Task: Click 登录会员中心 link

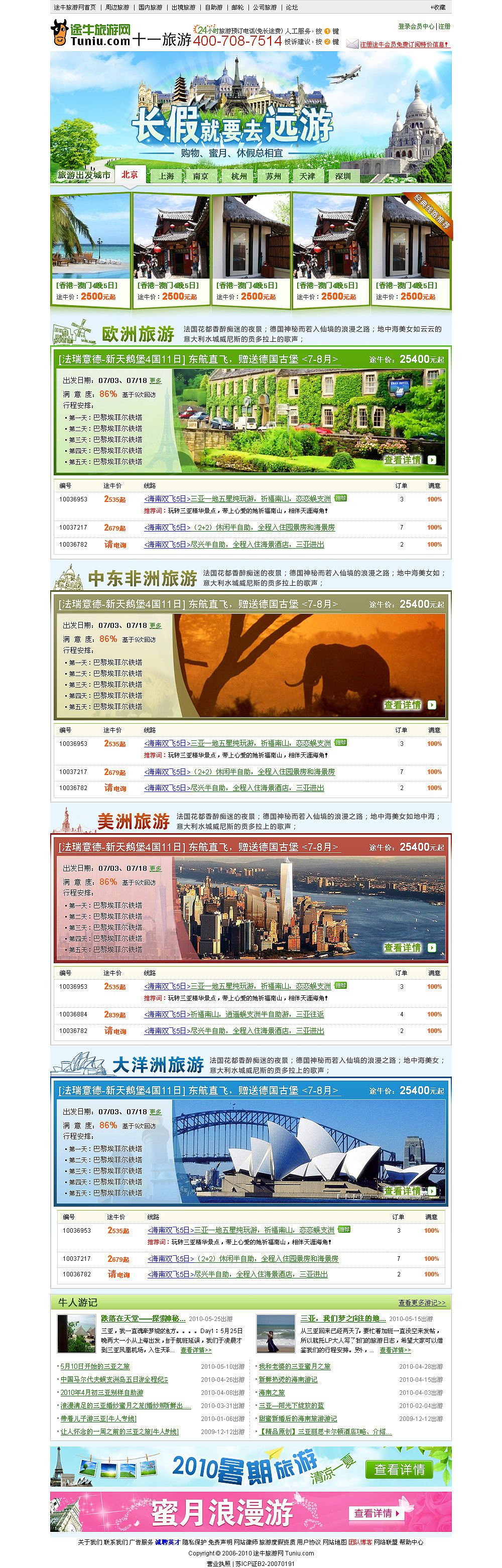Action: click(416, 26)
